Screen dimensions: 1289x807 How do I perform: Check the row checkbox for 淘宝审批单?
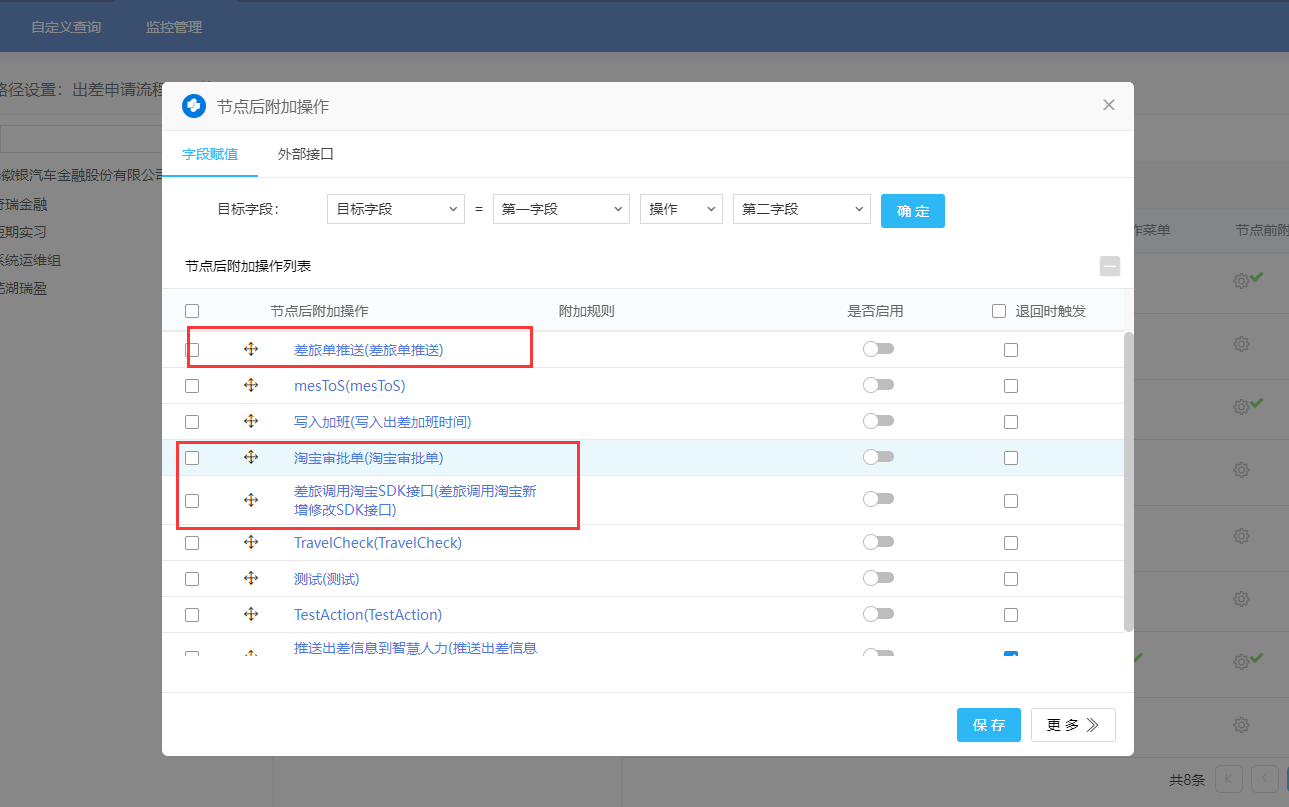coord(192,458)
